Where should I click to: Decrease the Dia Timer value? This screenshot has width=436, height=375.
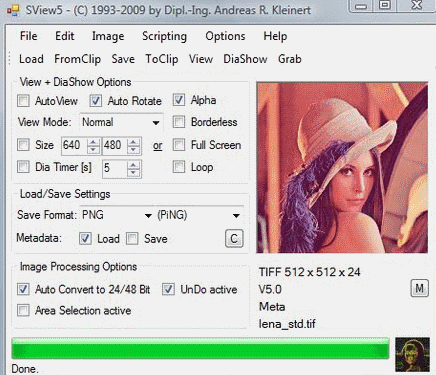133,172
